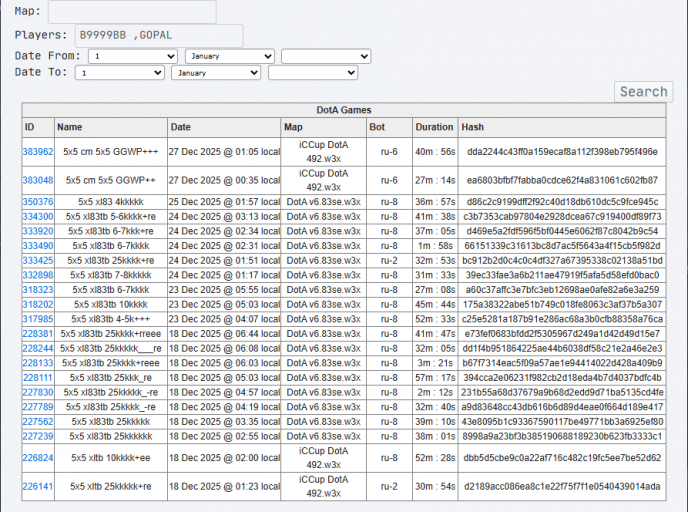Click the Name column header
The width and height of the screenshot is (688, 512).
[x=111, y=127]
